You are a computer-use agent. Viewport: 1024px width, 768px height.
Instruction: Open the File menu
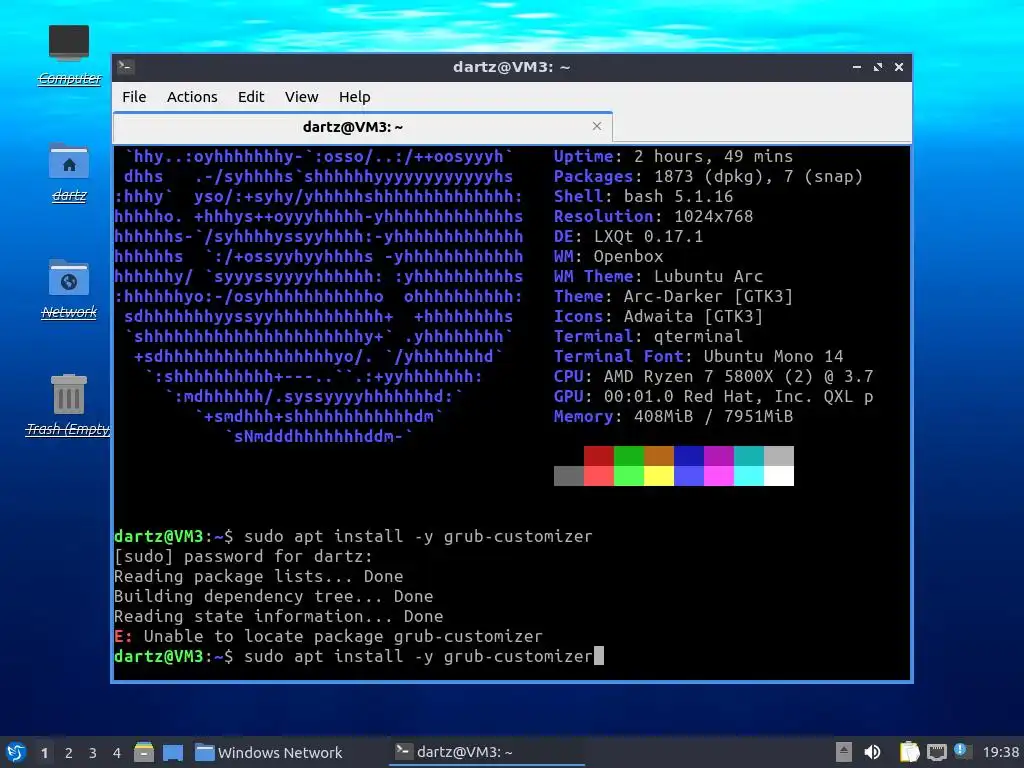[134, 97]
